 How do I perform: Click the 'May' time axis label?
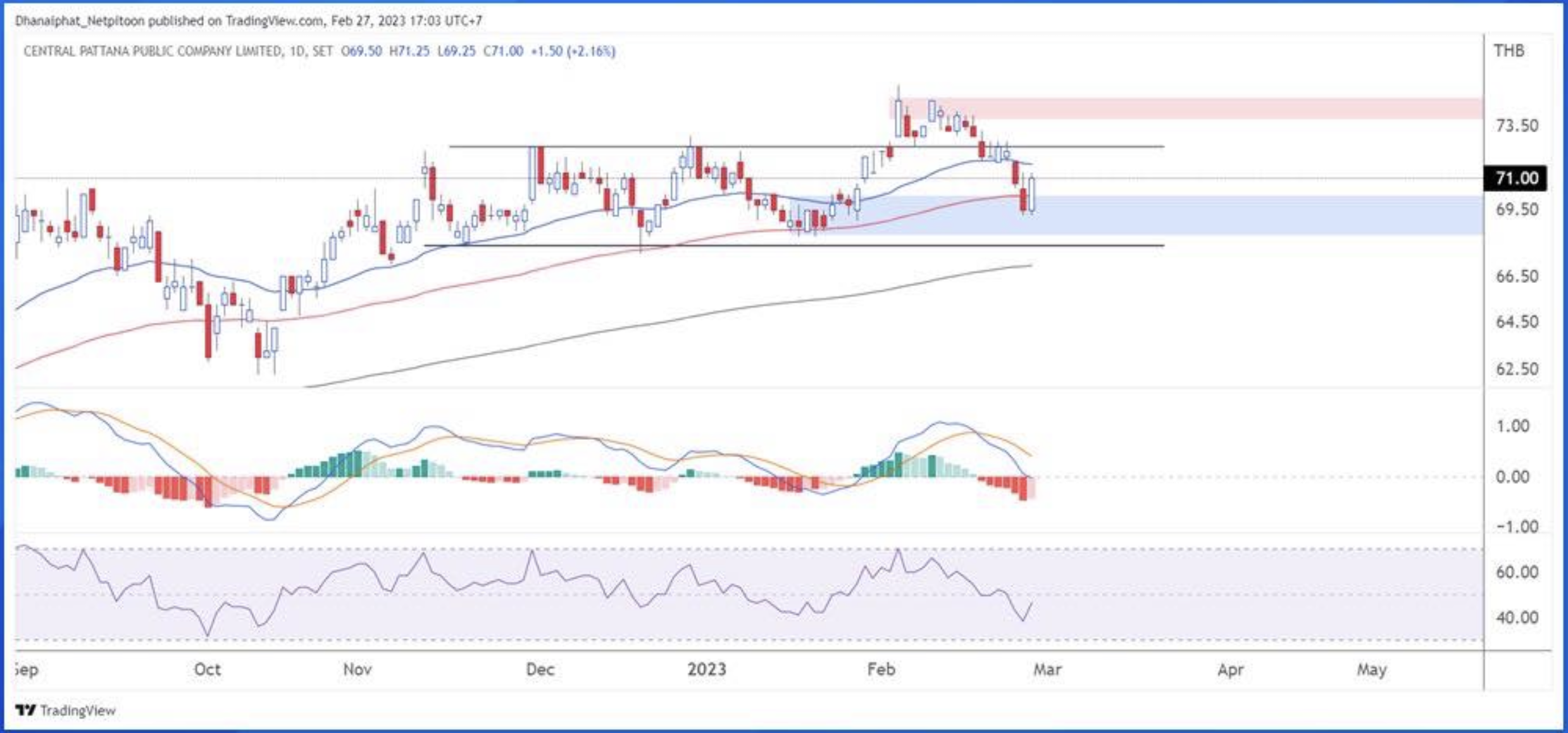(x=1372, y=669)
